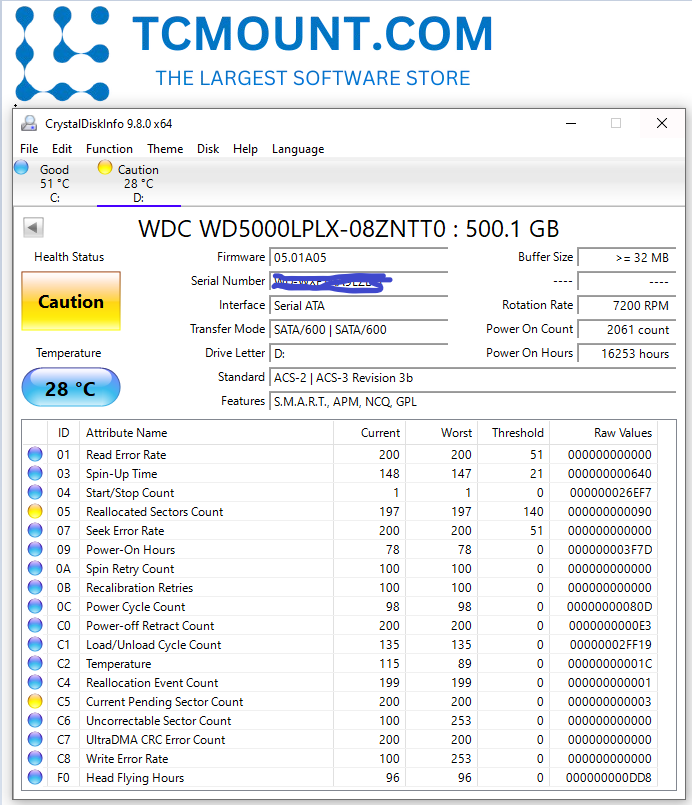The image size is (692, 805).
Task: Open the Disk menu
Action: (x=208, y=149)
